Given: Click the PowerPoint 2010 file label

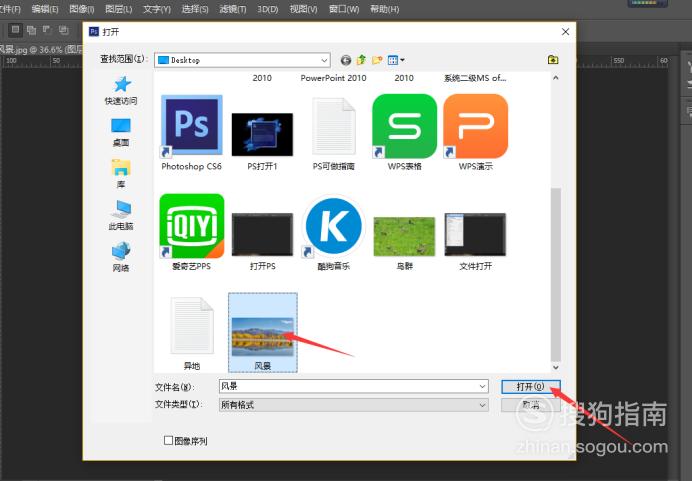Looking at the screenshot, I should click(333, 78).
